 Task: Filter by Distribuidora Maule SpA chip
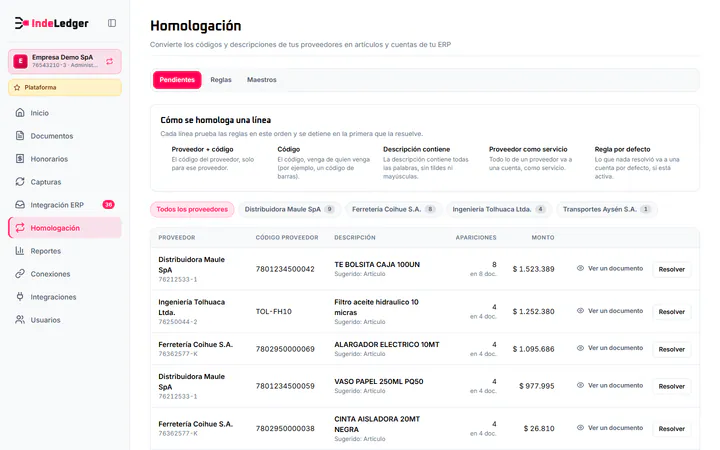290,209
